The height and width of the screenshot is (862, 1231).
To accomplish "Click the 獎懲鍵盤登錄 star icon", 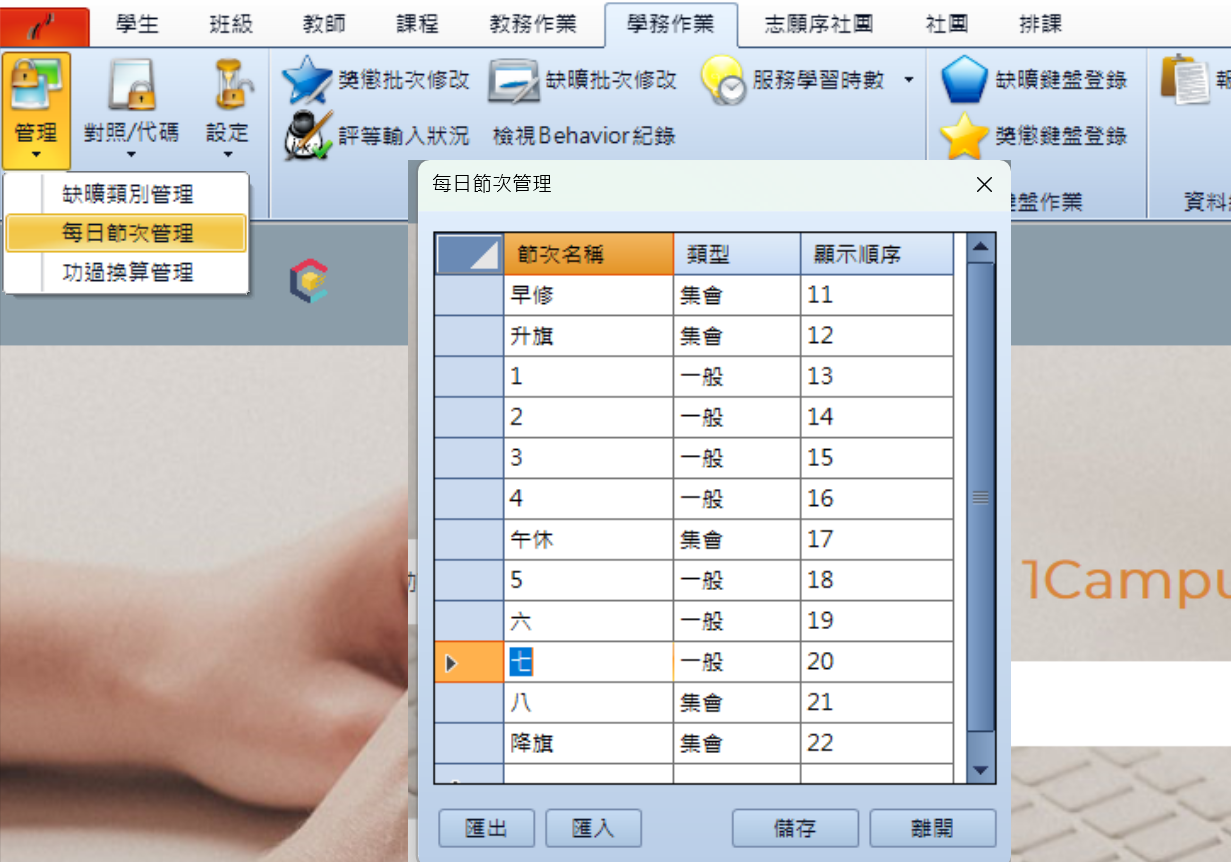I will (965, 136).
